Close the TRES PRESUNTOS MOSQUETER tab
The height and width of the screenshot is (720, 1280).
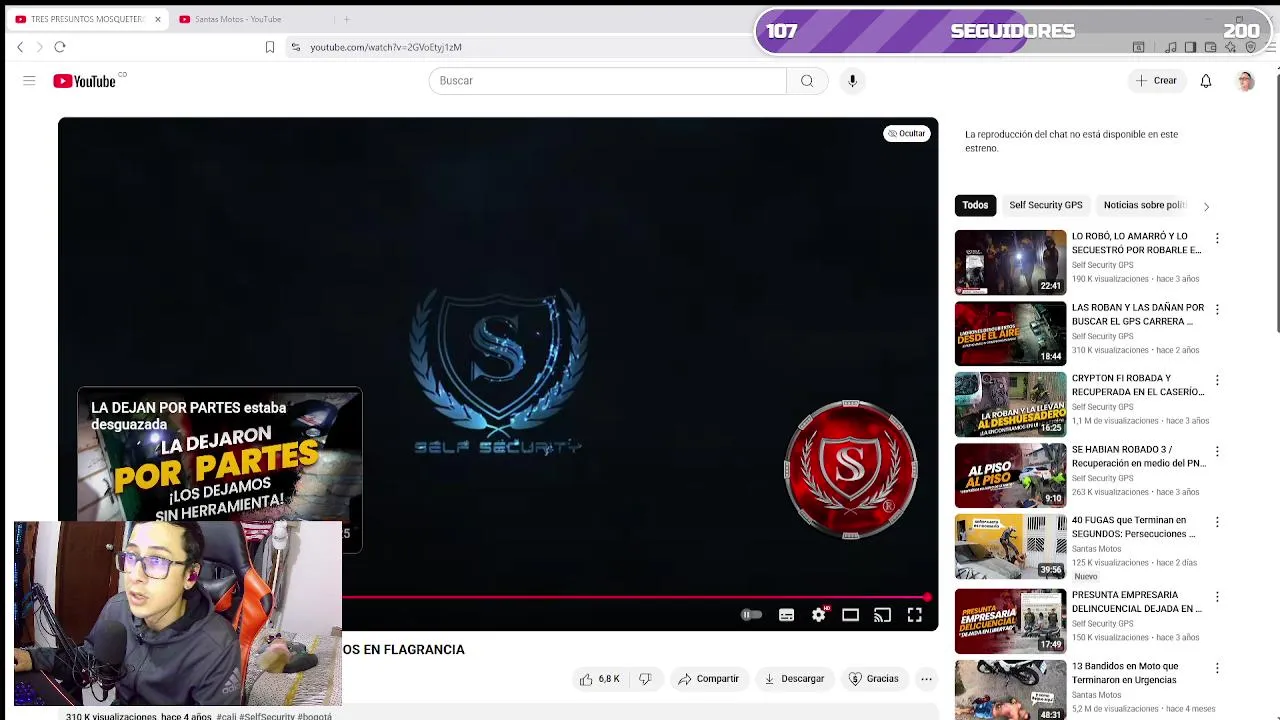pos(157,19)
